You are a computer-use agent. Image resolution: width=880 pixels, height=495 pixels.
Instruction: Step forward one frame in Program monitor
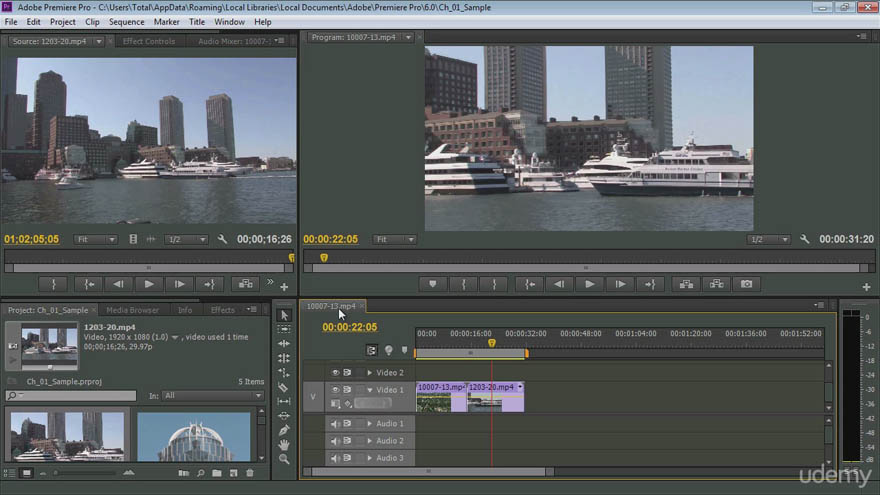620,284
